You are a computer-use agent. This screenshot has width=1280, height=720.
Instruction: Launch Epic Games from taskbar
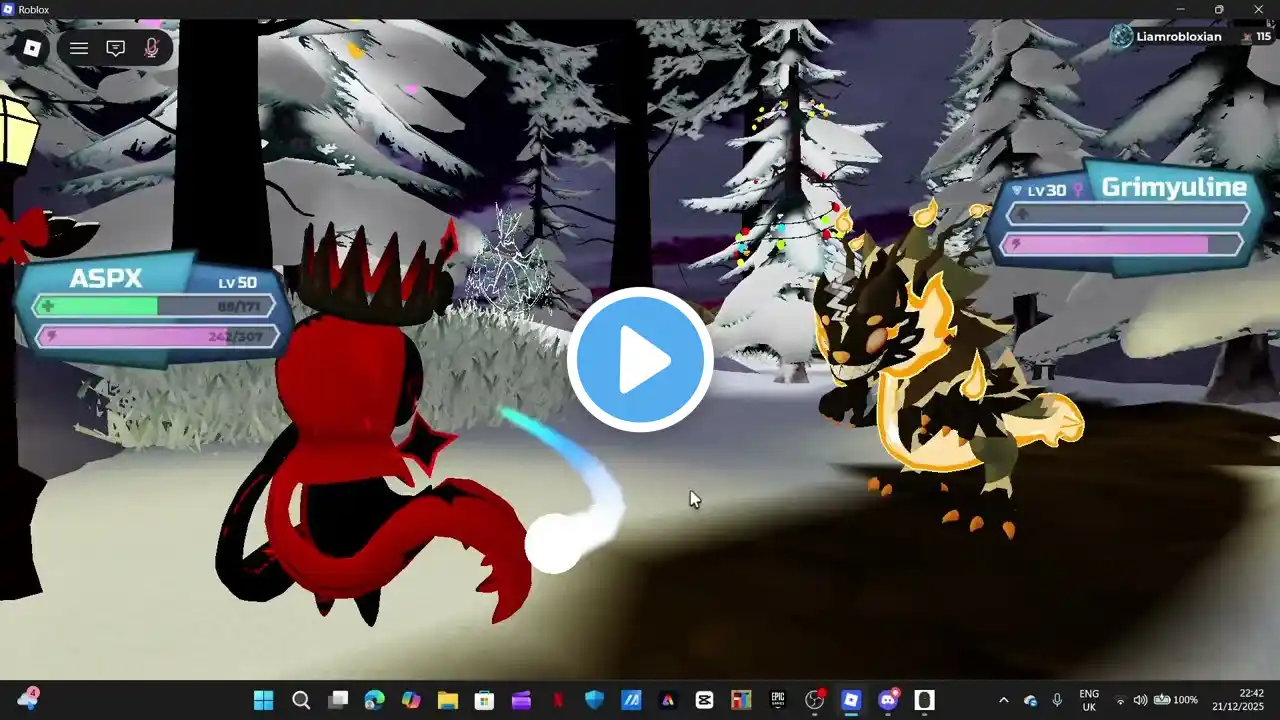pos(778,700)
